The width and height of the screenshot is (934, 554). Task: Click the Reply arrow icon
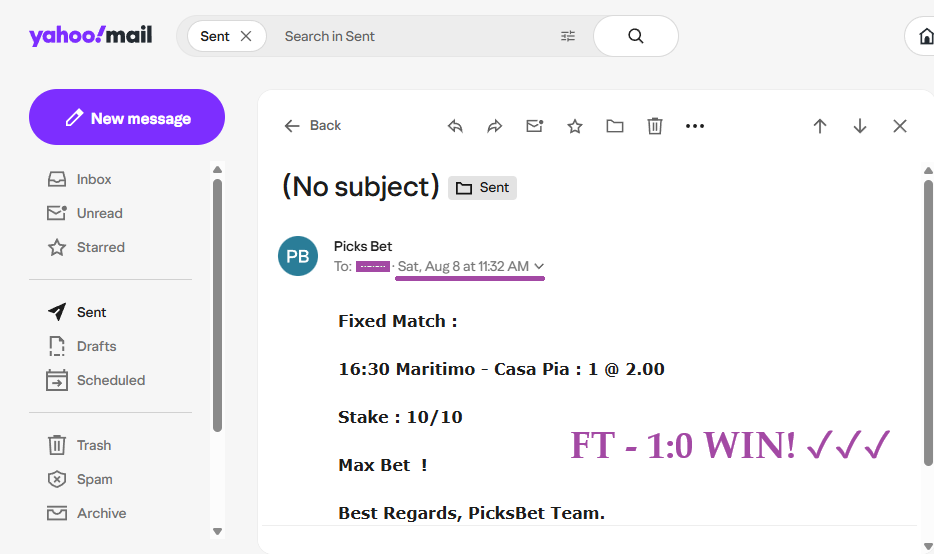tap(455, 126)
